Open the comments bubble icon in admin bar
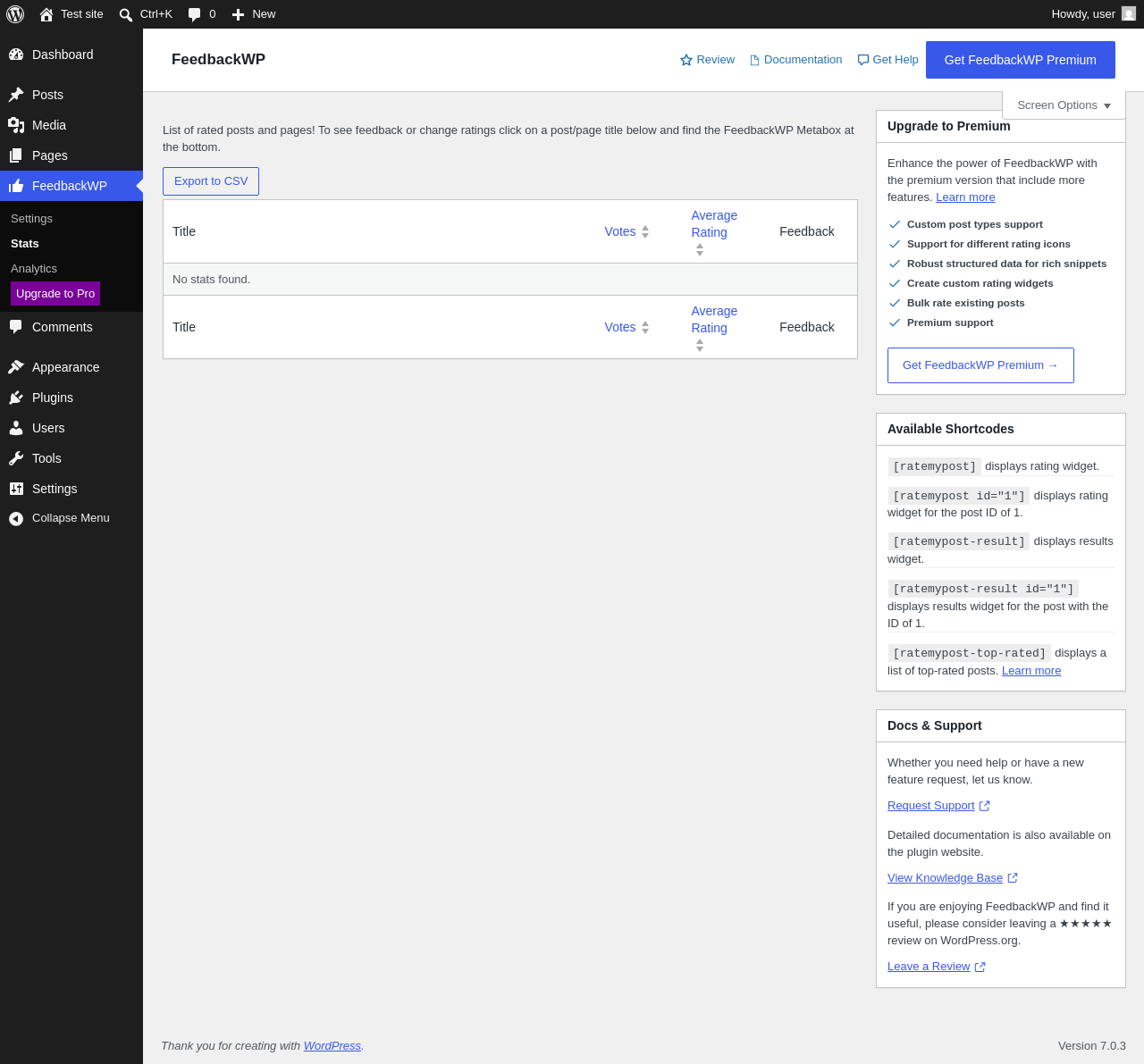The height and width of the screenshot is (1064, 1144). pyautogui.click(x=195, y=14)
